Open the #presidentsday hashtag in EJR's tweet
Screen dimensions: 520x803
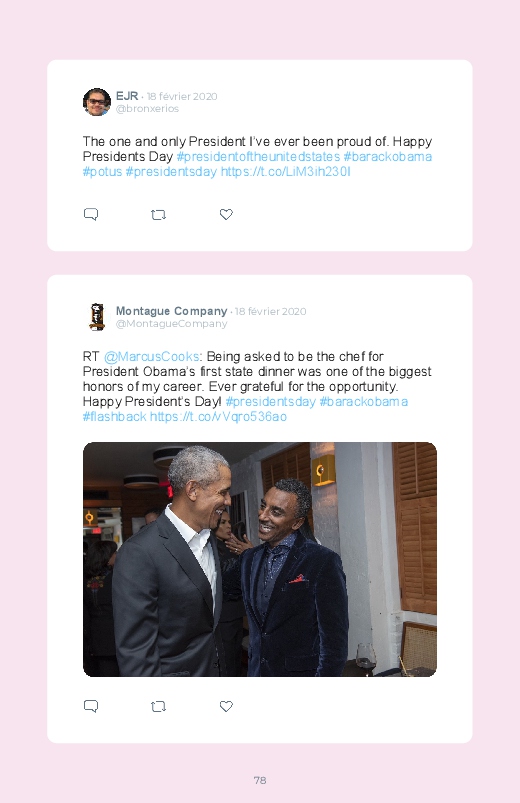tap(171, 172)
